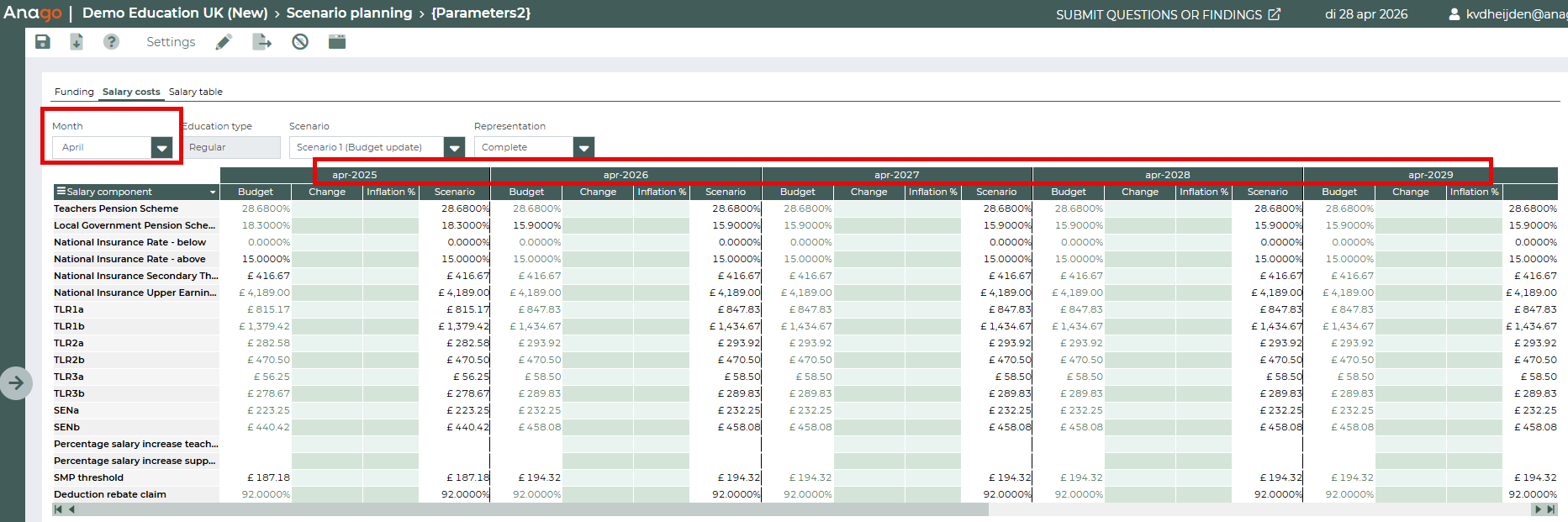Expand the Salary component column filter arrow

coord(213,192)
